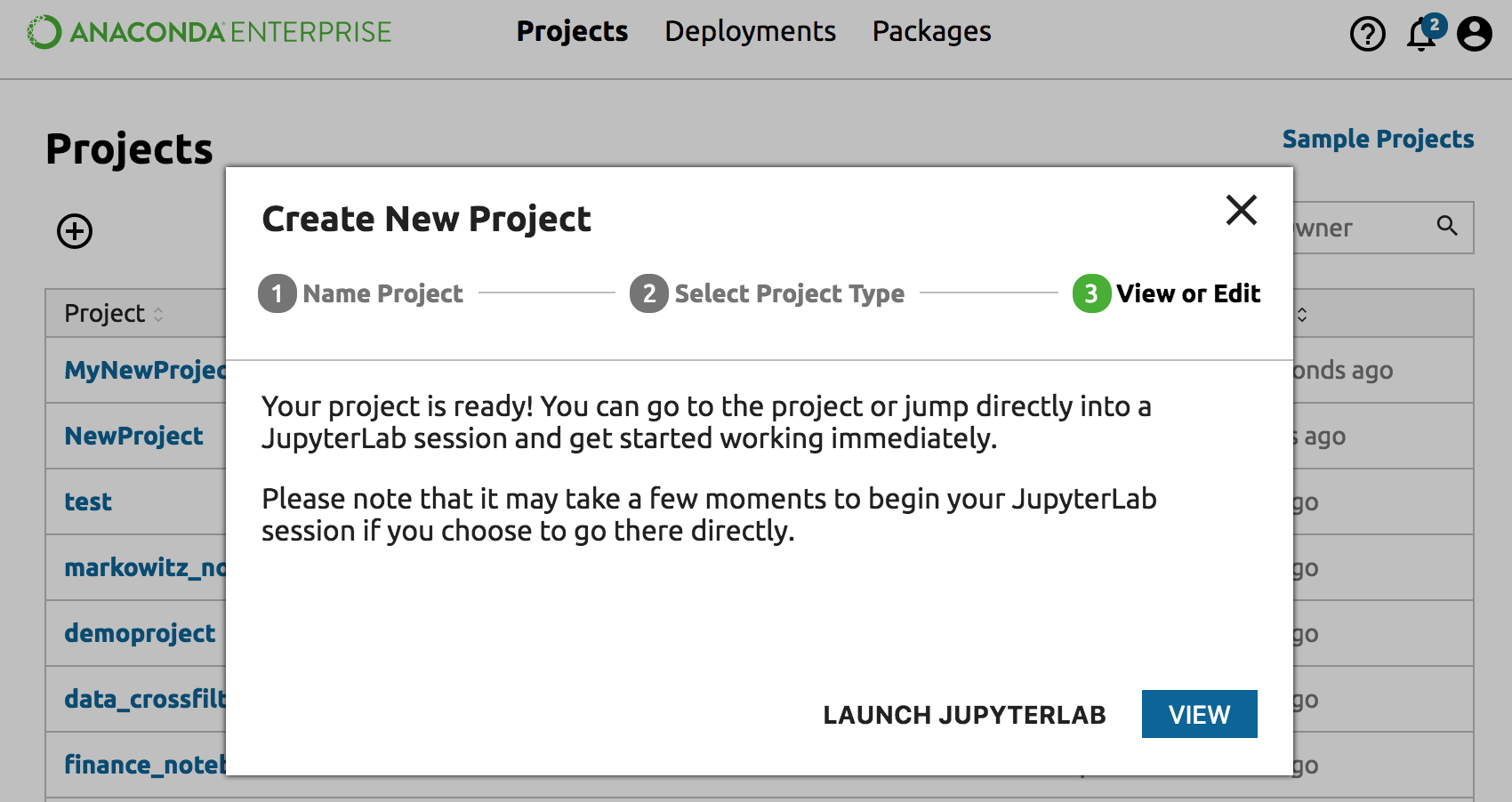This screenshot has height=802, width=1512.
Task: Toggle sort arrows on the rightmost column
Action: pos(1302,315)
